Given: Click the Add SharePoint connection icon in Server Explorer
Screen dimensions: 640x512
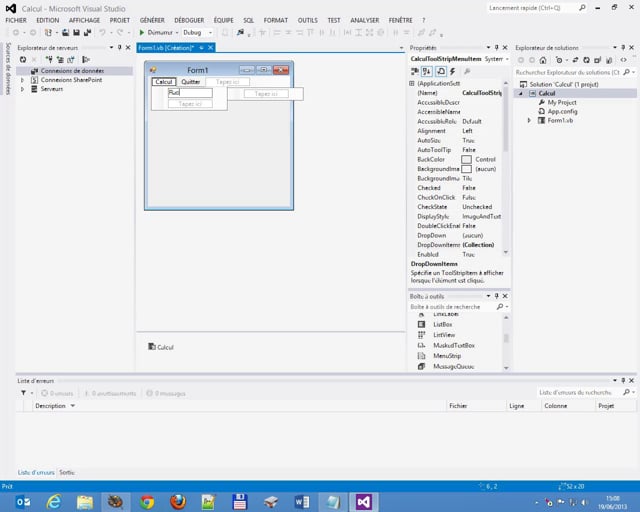Looking at the screenshot, I should (71, 60).
